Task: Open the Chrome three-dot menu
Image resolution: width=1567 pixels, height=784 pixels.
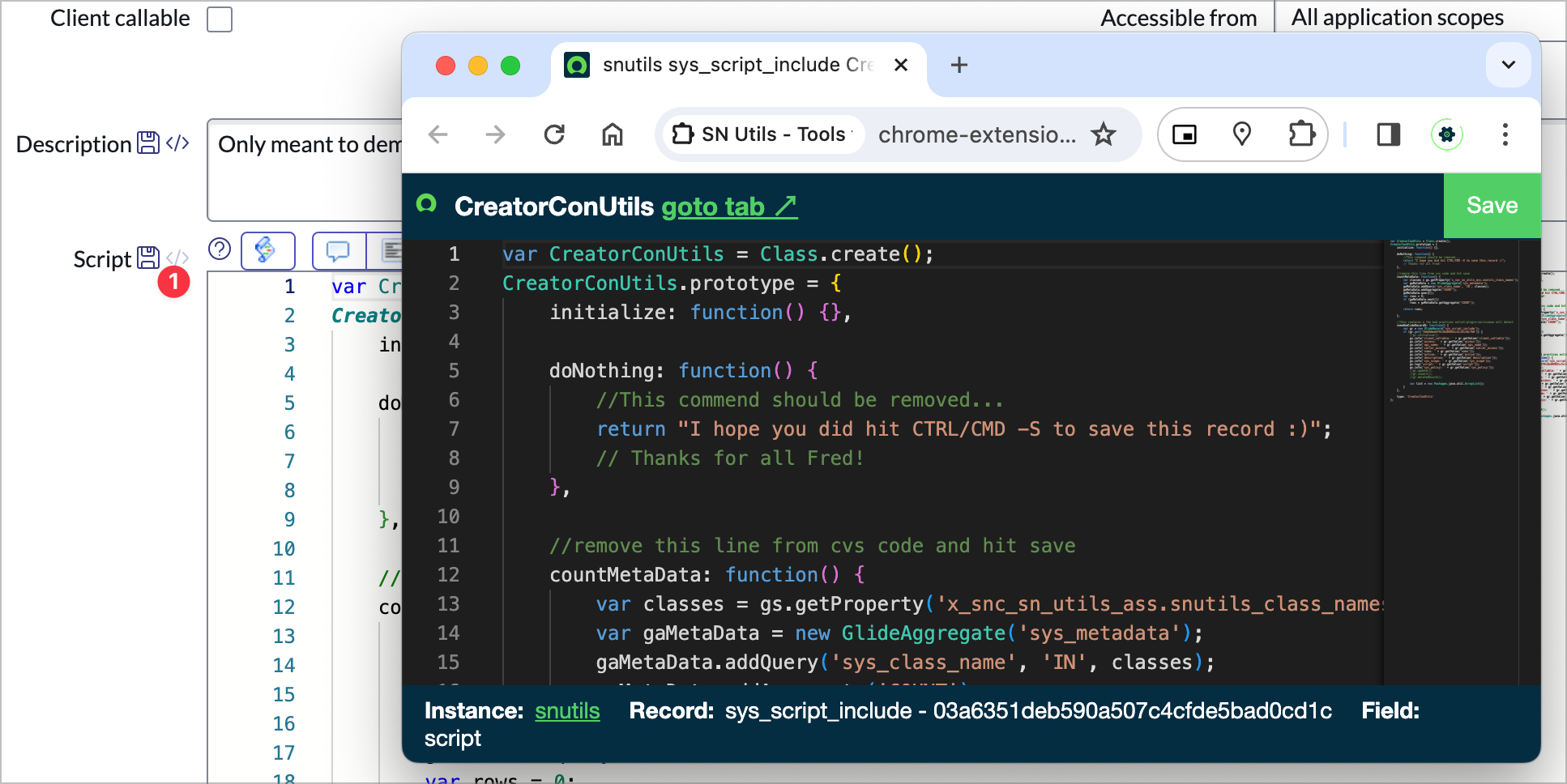Action: [x=1505, y=134]
